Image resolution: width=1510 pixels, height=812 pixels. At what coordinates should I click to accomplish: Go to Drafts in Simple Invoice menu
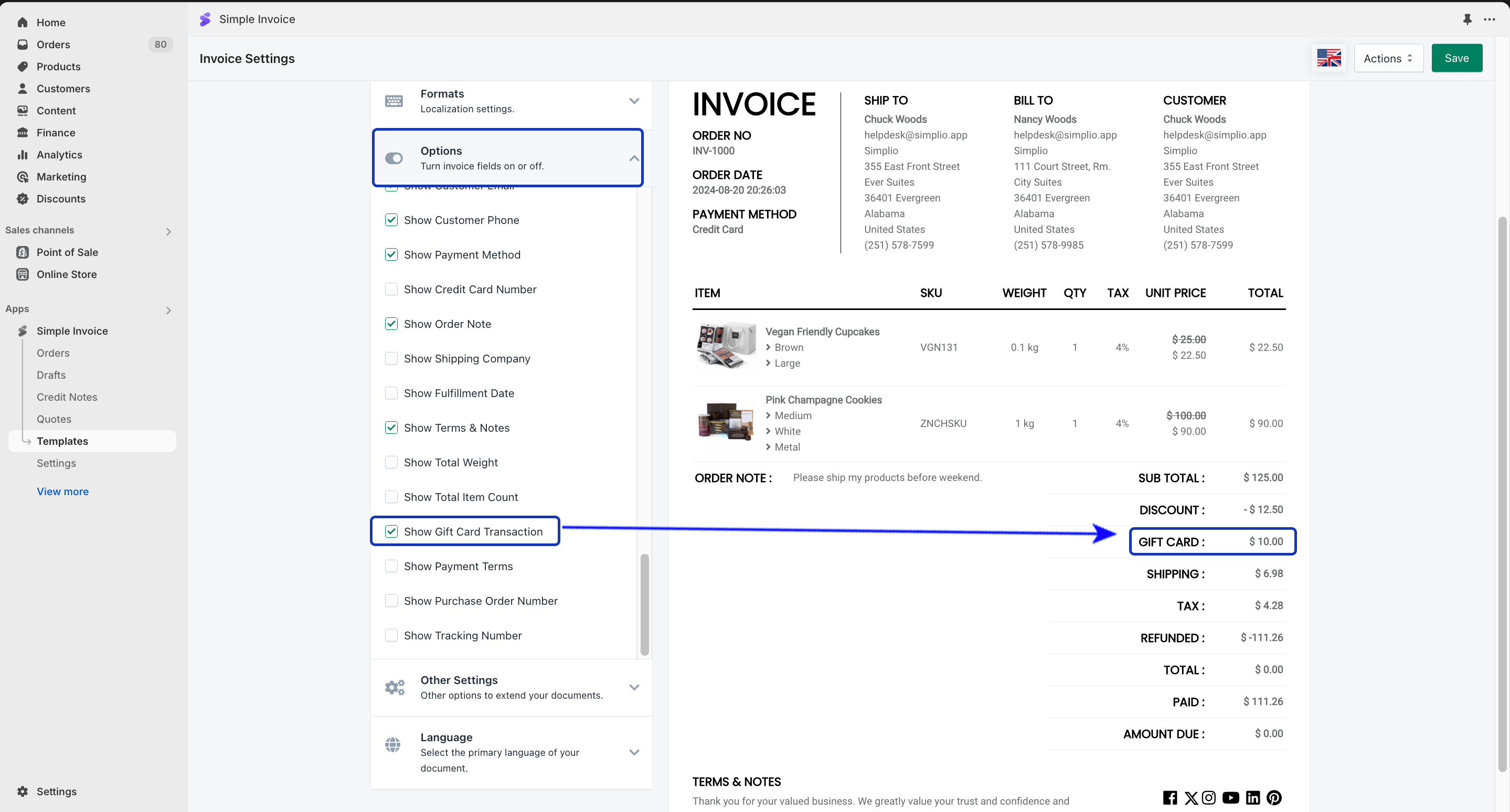point(51,375)
